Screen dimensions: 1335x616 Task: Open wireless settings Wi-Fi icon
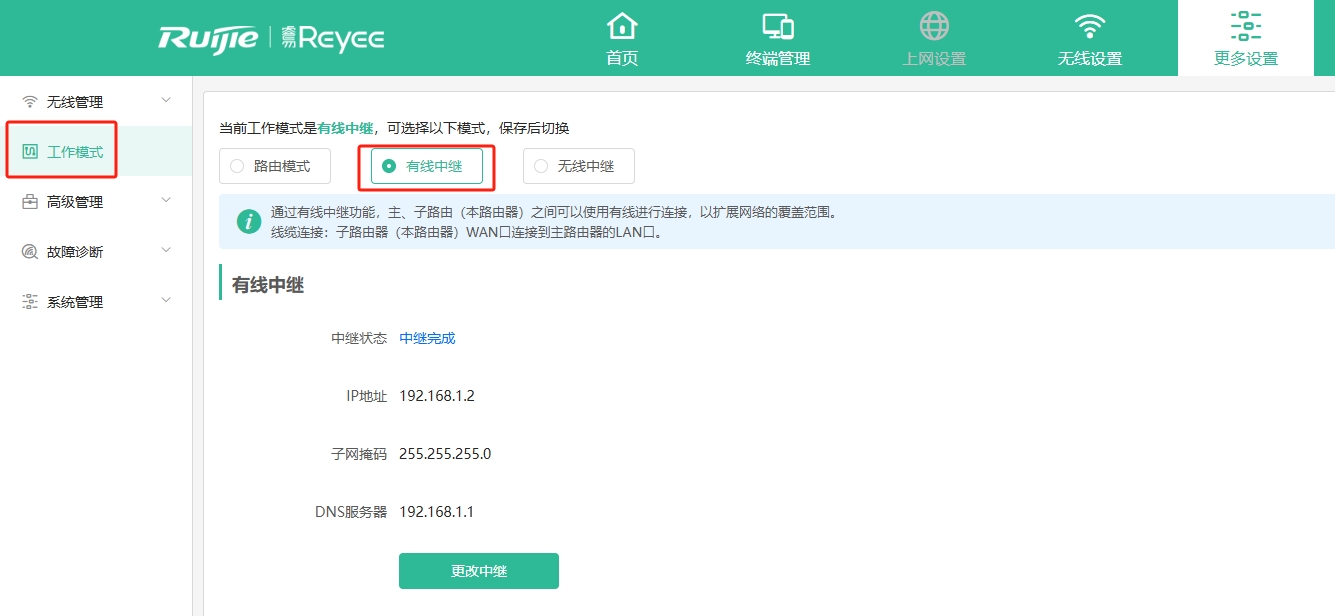click(x=1090, y=26)
